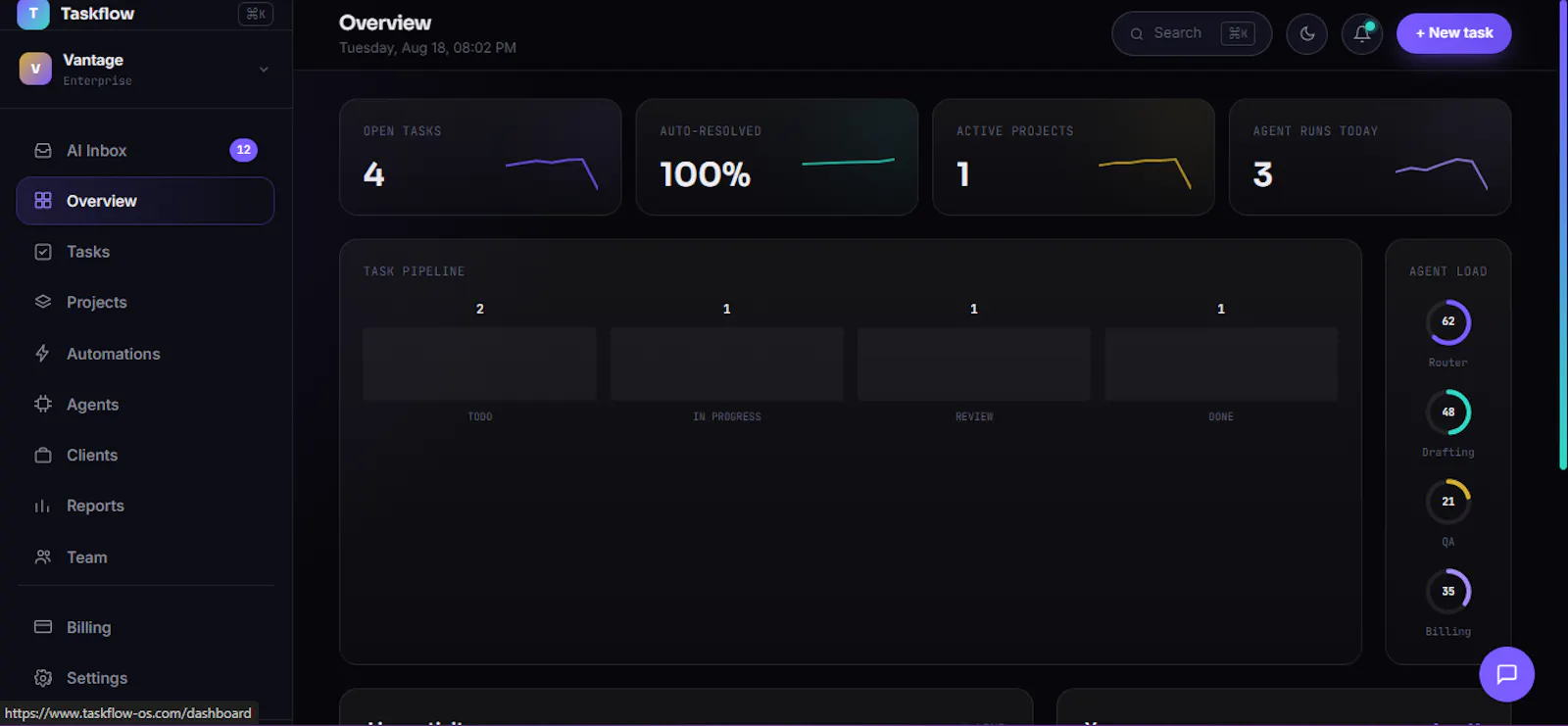Click the Projects layers icon
Screen dimensions: 1568x726
tap(43, 302)
